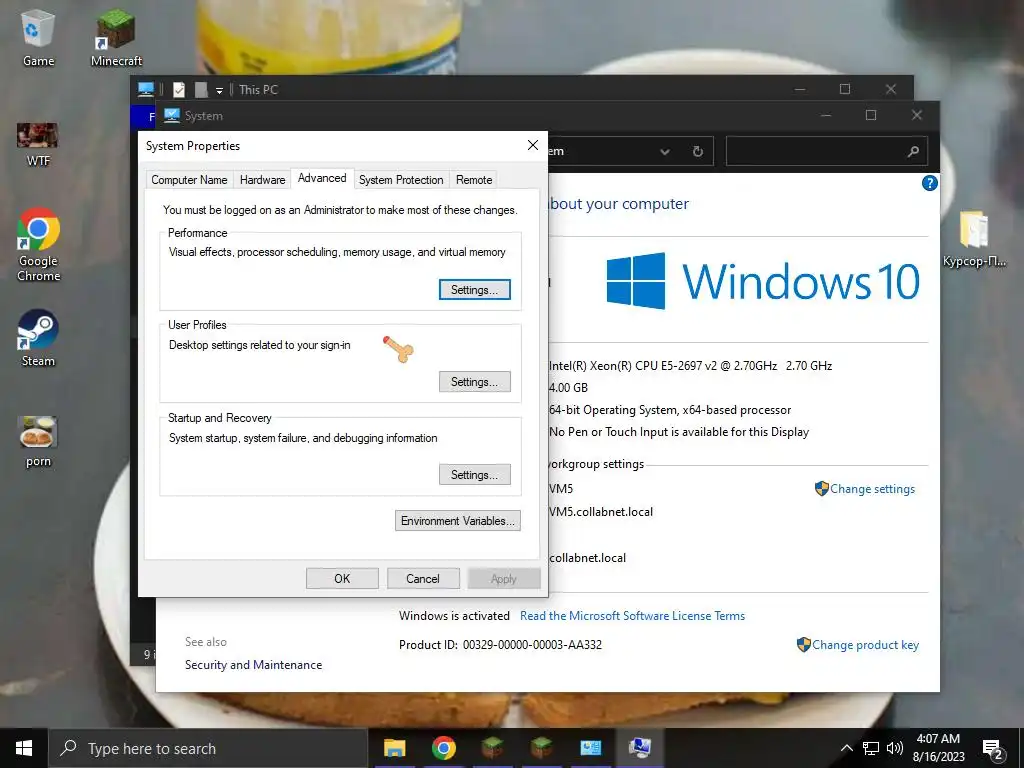Switch to the Remote tab
This screenshot has width=1024, height=768.
coord(474,180)
